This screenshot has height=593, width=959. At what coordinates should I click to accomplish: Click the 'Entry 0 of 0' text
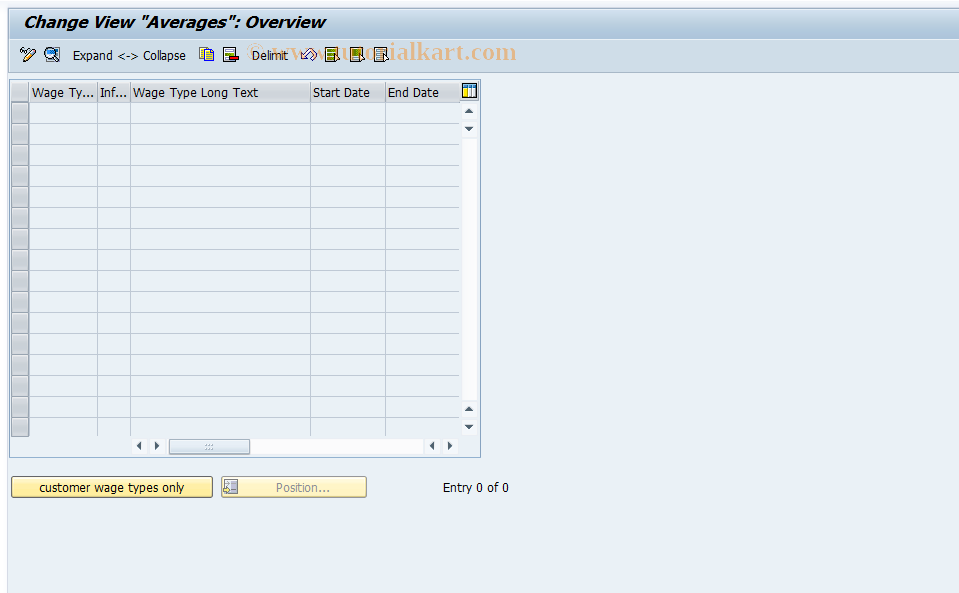click(476, 488)
